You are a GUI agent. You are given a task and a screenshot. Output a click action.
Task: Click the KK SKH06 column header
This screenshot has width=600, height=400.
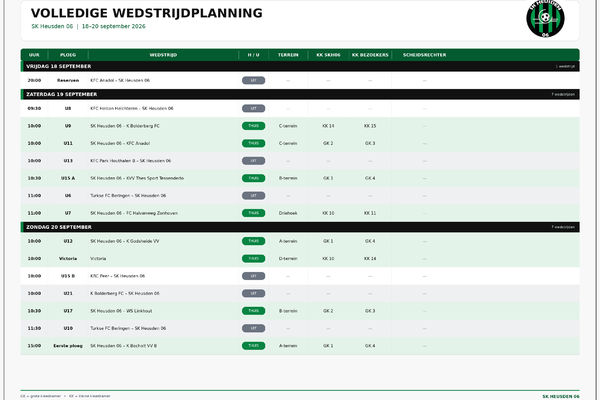pos(328,55)
